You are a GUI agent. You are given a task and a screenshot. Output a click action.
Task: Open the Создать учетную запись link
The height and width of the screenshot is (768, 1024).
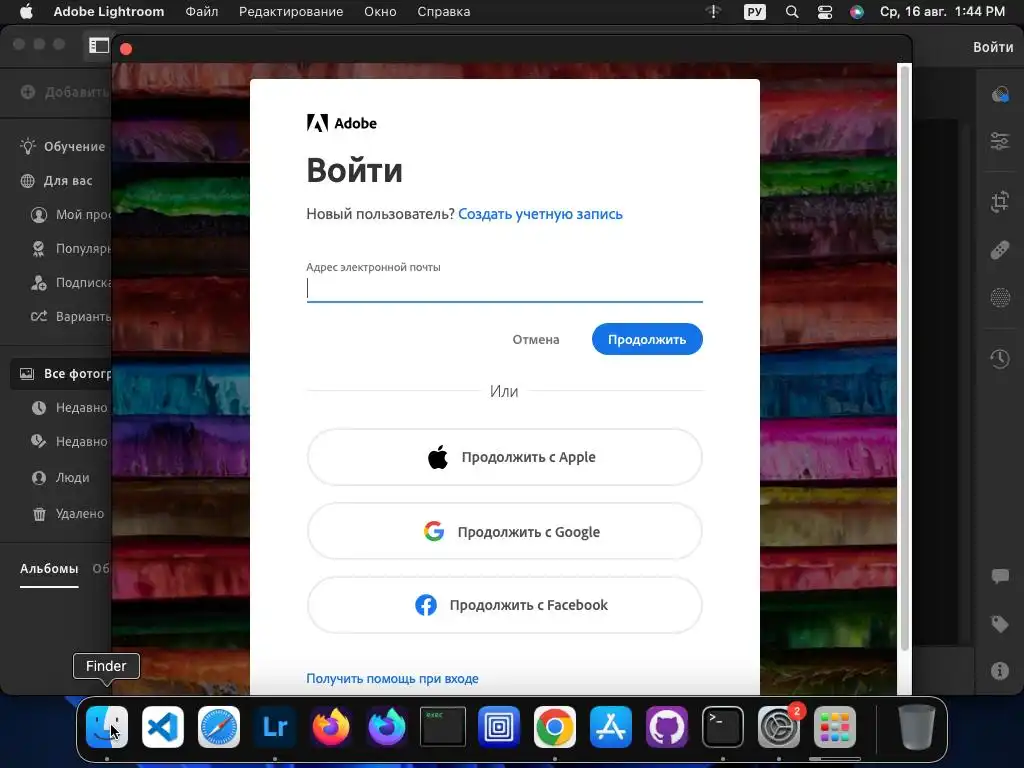tap(540, 214)
